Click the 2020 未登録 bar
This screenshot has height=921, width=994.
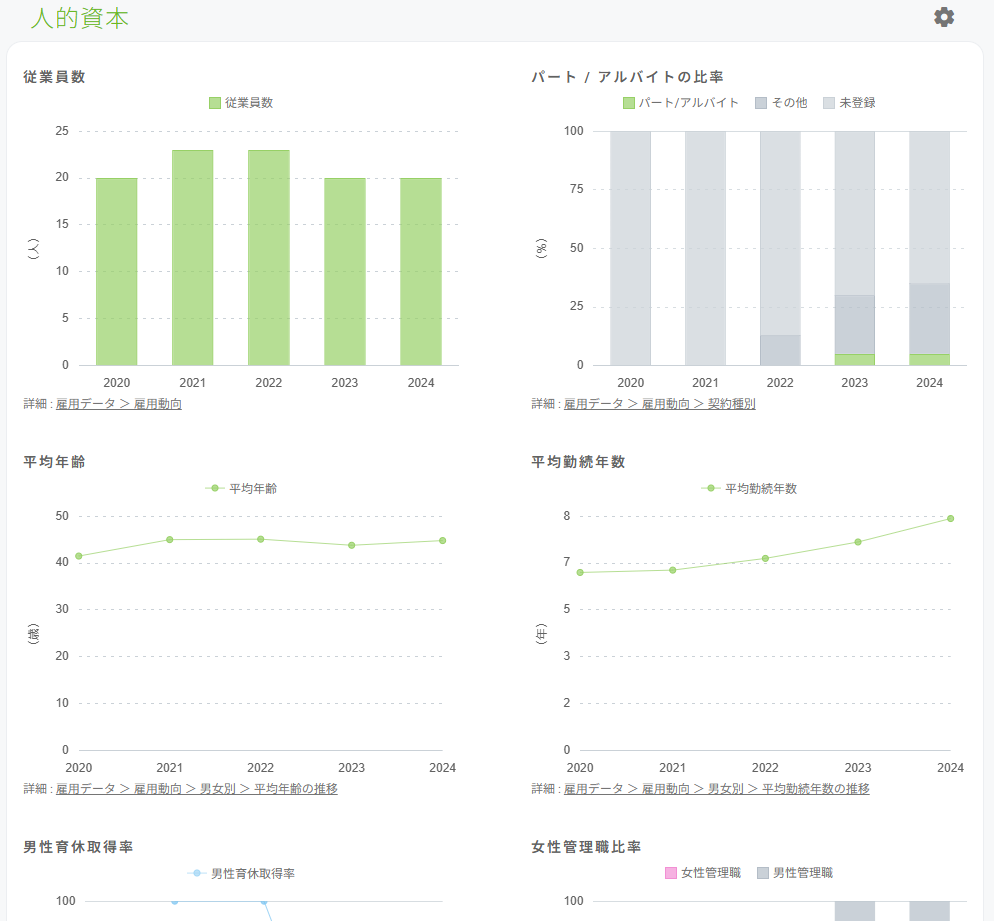[631, 248]
